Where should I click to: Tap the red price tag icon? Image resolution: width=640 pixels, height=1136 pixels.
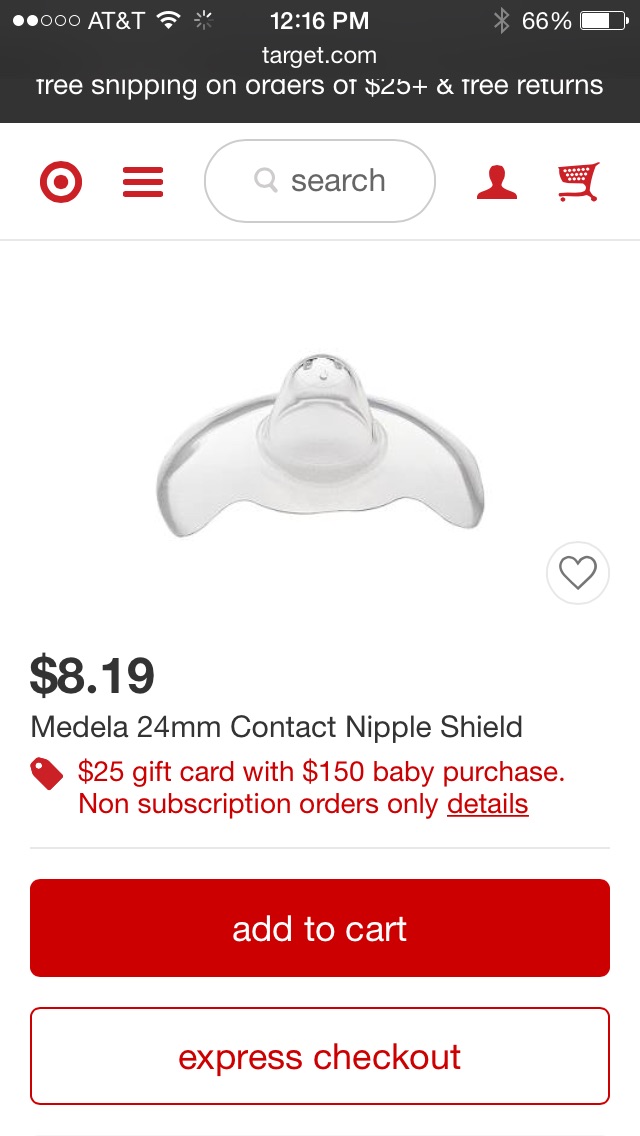pyautogui.click(x=47, y=774)
